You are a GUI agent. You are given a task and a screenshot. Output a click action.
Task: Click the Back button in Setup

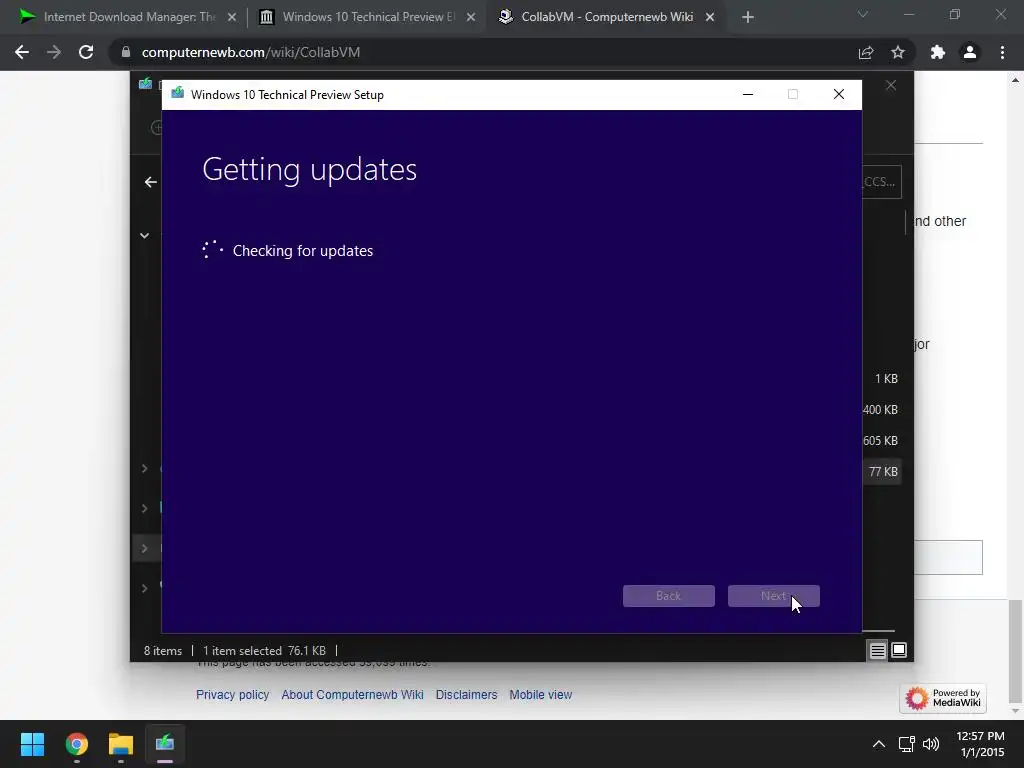[669, 596]
